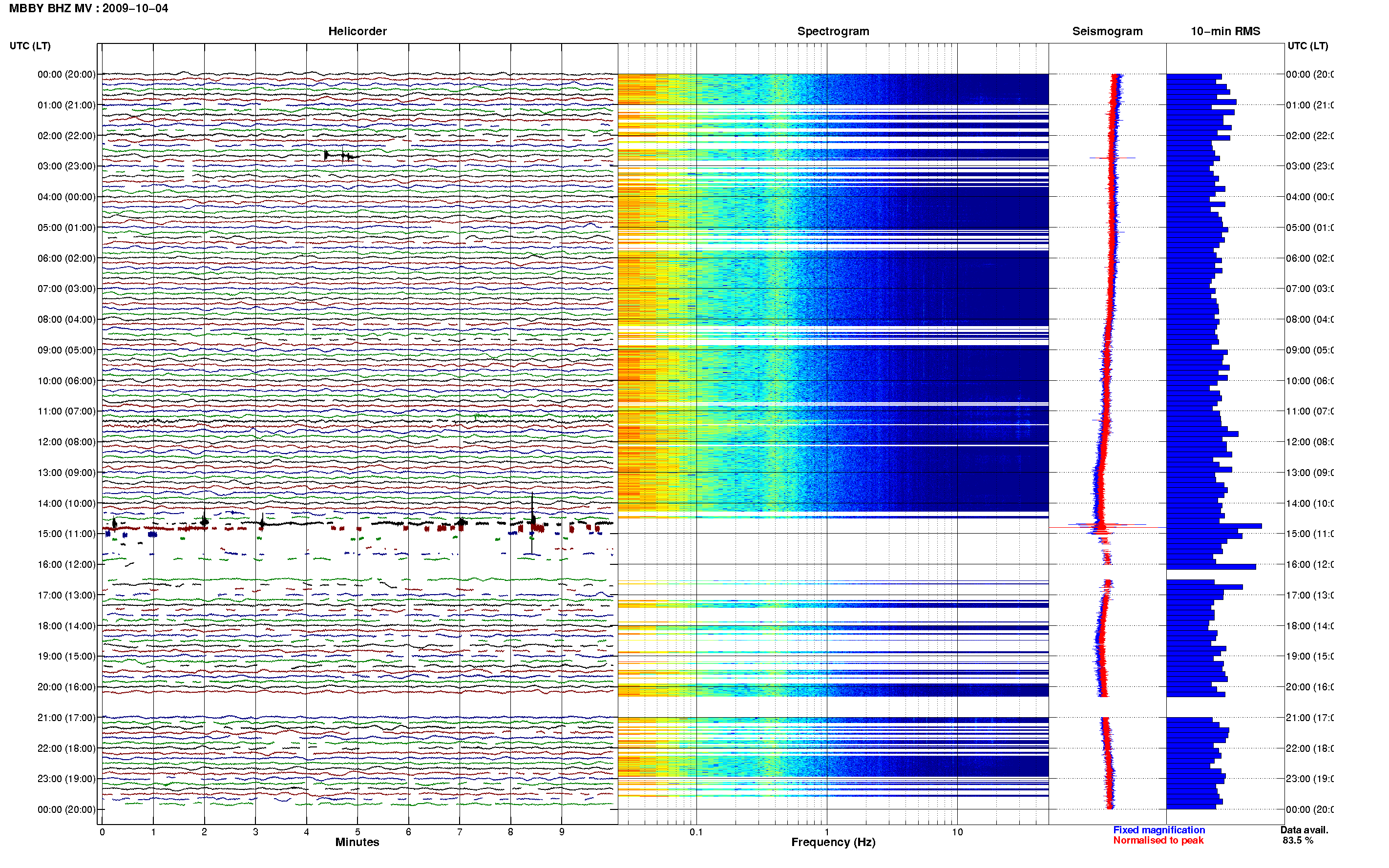The width and height of the screenshot is (1389, 868).
Task: Click the '01:00 (21:00)' left time label
Action: pyautogui.click(x=66, y=105)
